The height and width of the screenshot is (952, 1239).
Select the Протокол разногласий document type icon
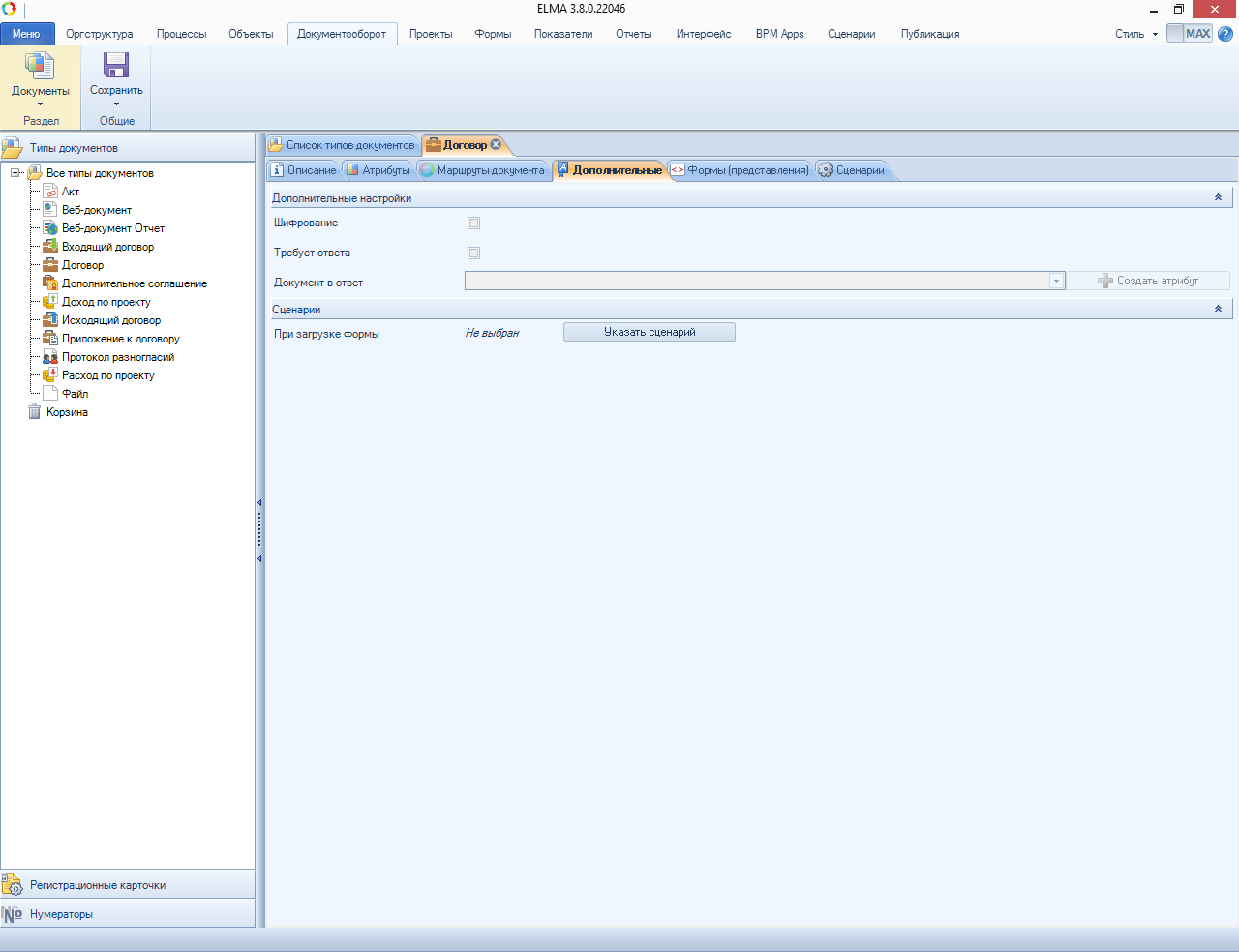[x=50, y=357]
